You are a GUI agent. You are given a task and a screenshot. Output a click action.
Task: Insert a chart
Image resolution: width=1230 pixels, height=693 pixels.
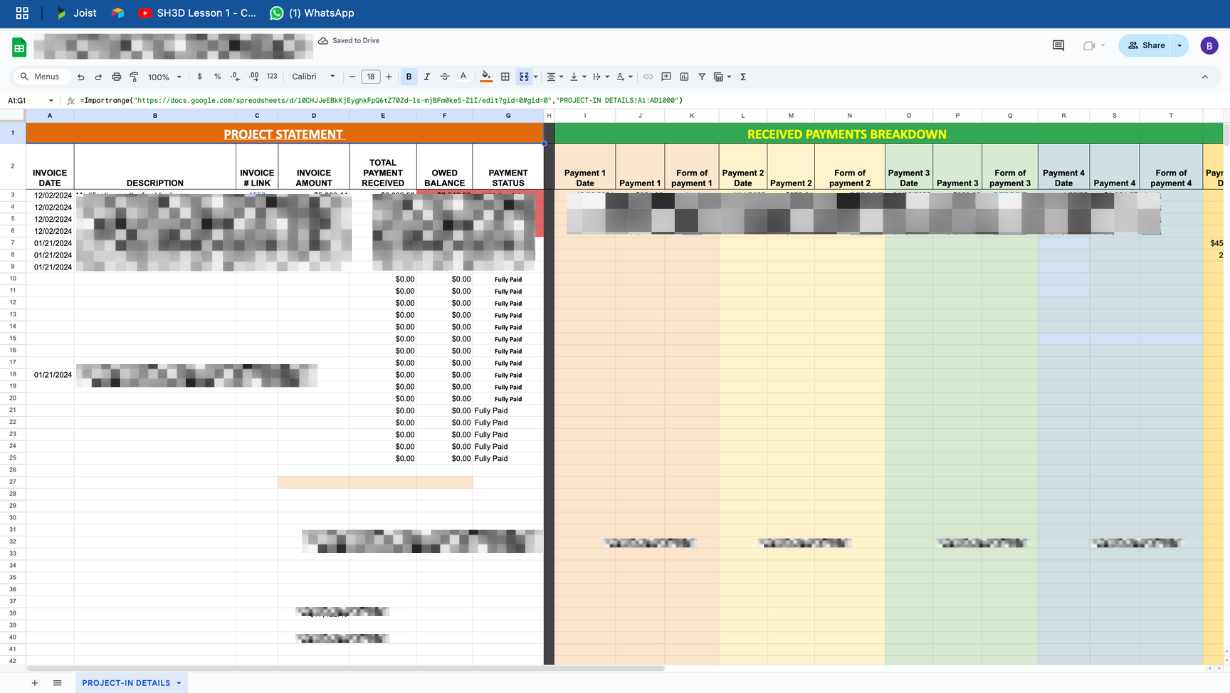(x=684, y=77)
